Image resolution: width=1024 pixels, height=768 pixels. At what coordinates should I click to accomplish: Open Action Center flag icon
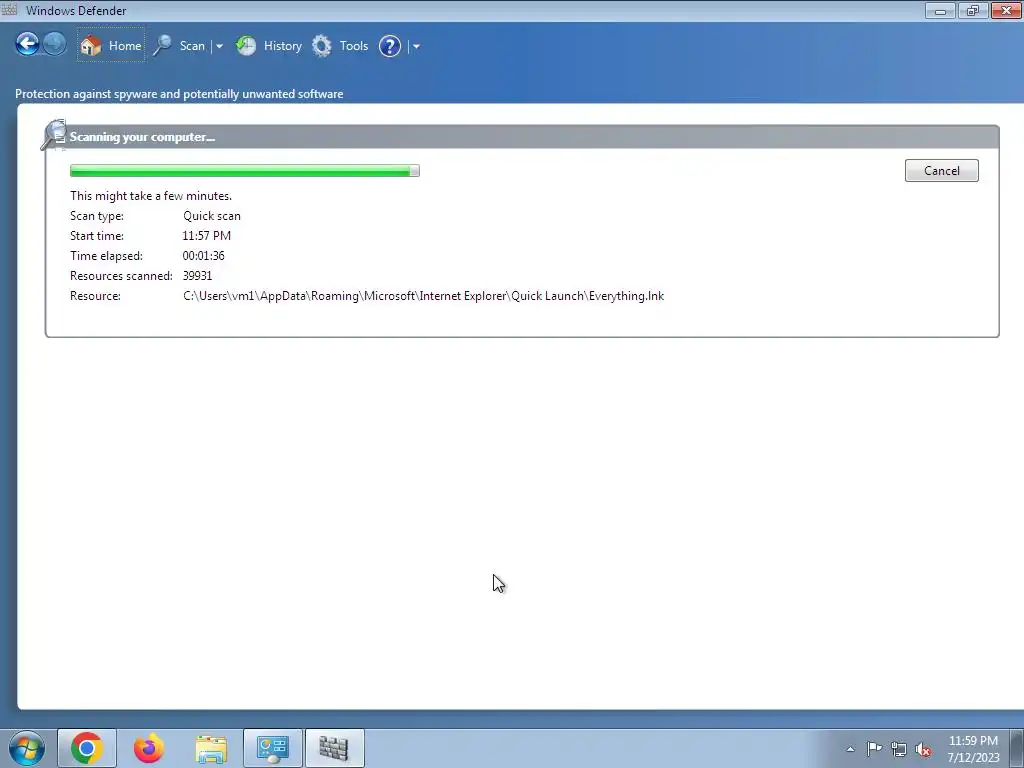coord(874,748)
